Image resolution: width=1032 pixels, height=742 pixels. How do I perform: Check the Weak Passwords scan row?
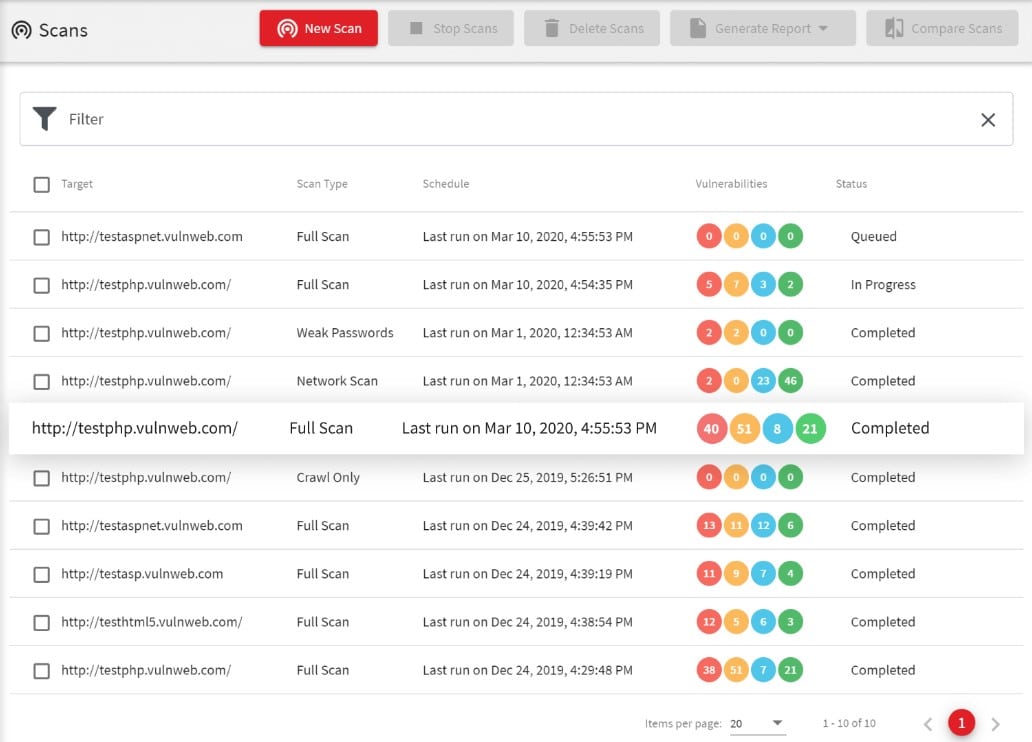(x=41, y=333)
